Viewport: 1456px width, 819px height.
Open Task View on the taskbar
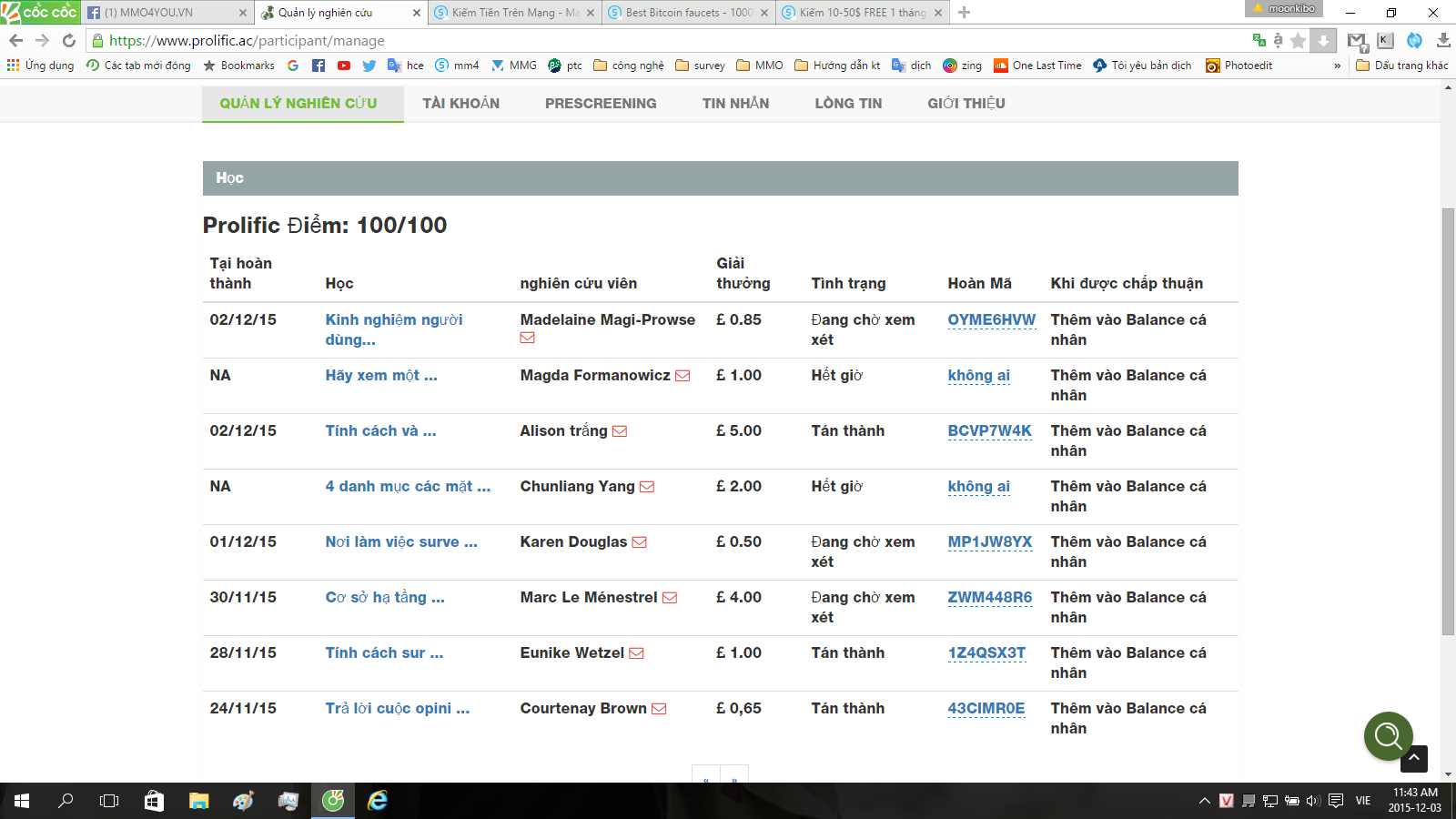(109, 801)
